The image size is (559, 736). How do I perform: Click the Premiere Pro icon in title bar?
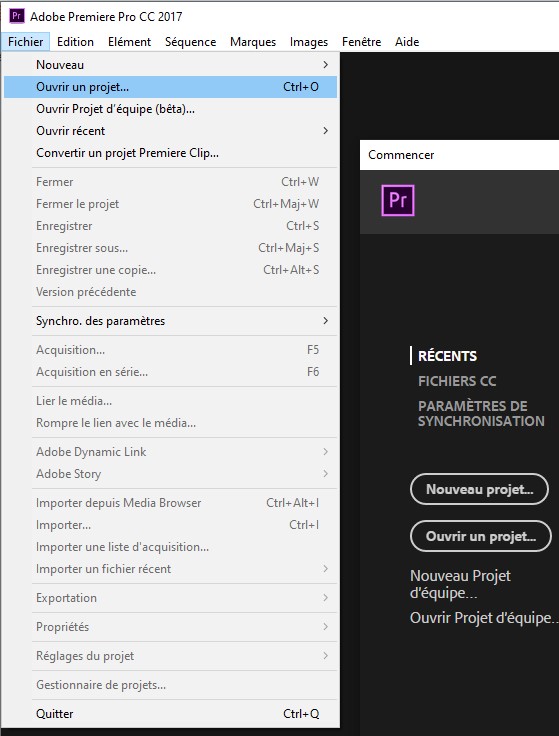(x=17, y=16)
